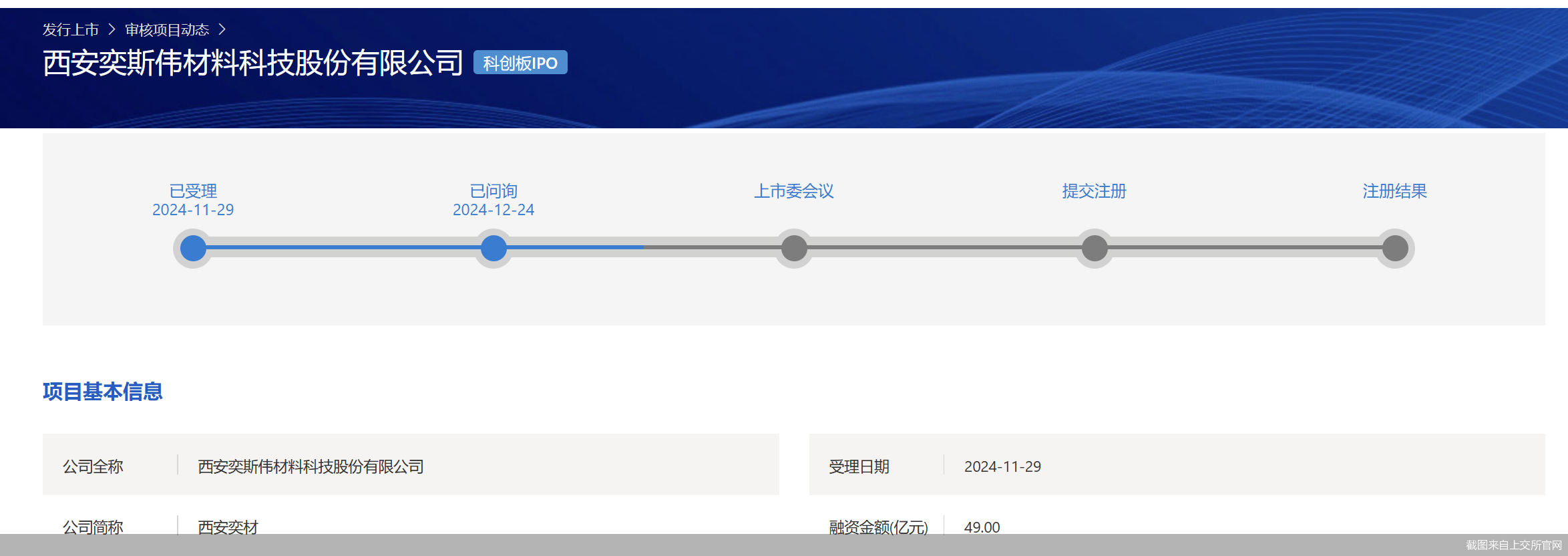Click the 科创板IPO badge
Viewport: 1568px width, 556px height.
click(520, 63)
